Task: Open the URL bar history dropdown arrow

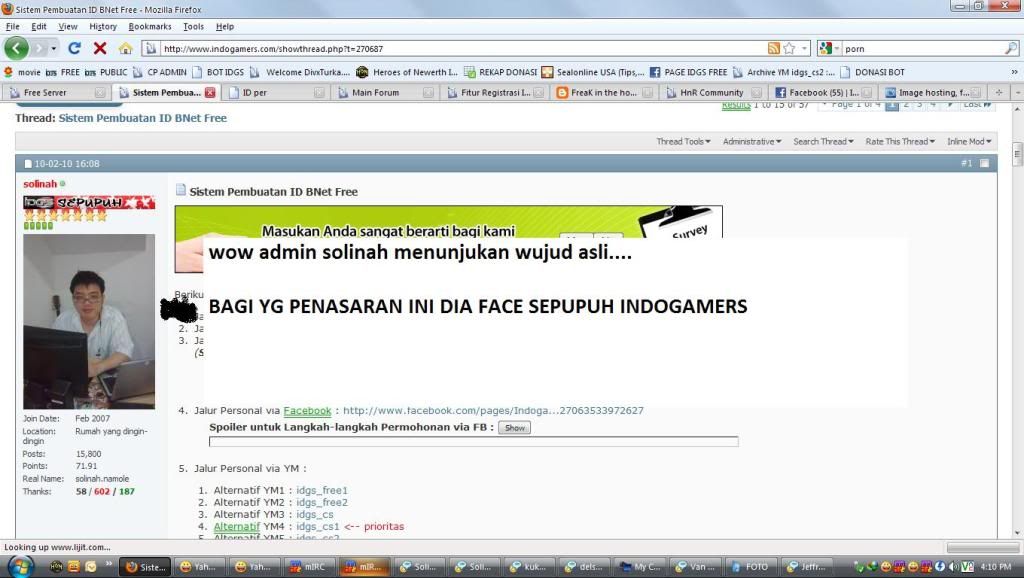Action: [805, 48]
